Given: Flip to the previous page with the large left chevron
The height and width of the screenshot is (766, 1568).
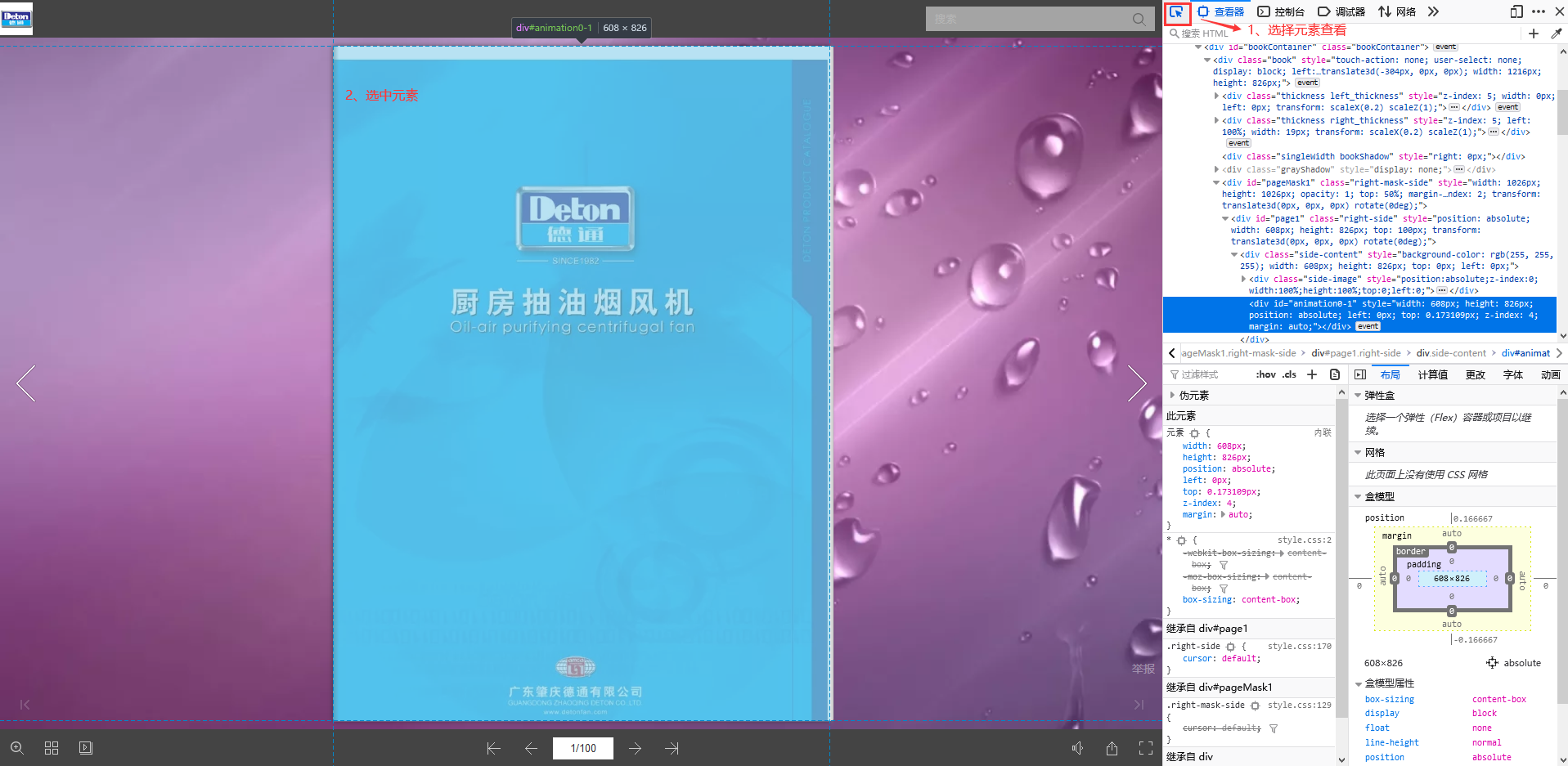Looking at the screenshot, I should (x=26, y=383).
